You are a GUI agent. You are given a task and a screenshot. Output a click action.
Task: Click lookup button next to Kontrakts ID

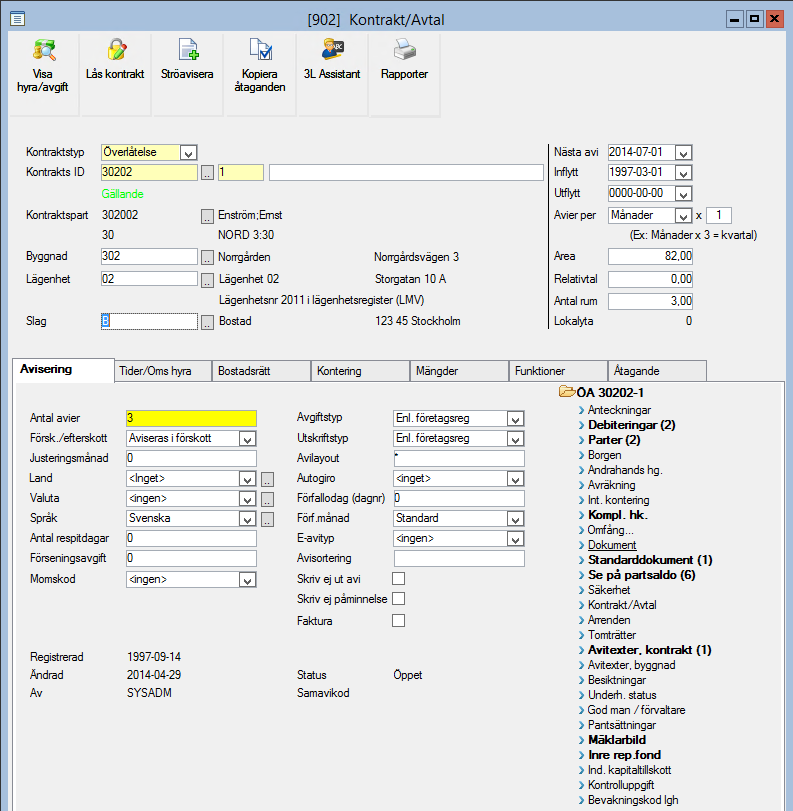[207, 173]
